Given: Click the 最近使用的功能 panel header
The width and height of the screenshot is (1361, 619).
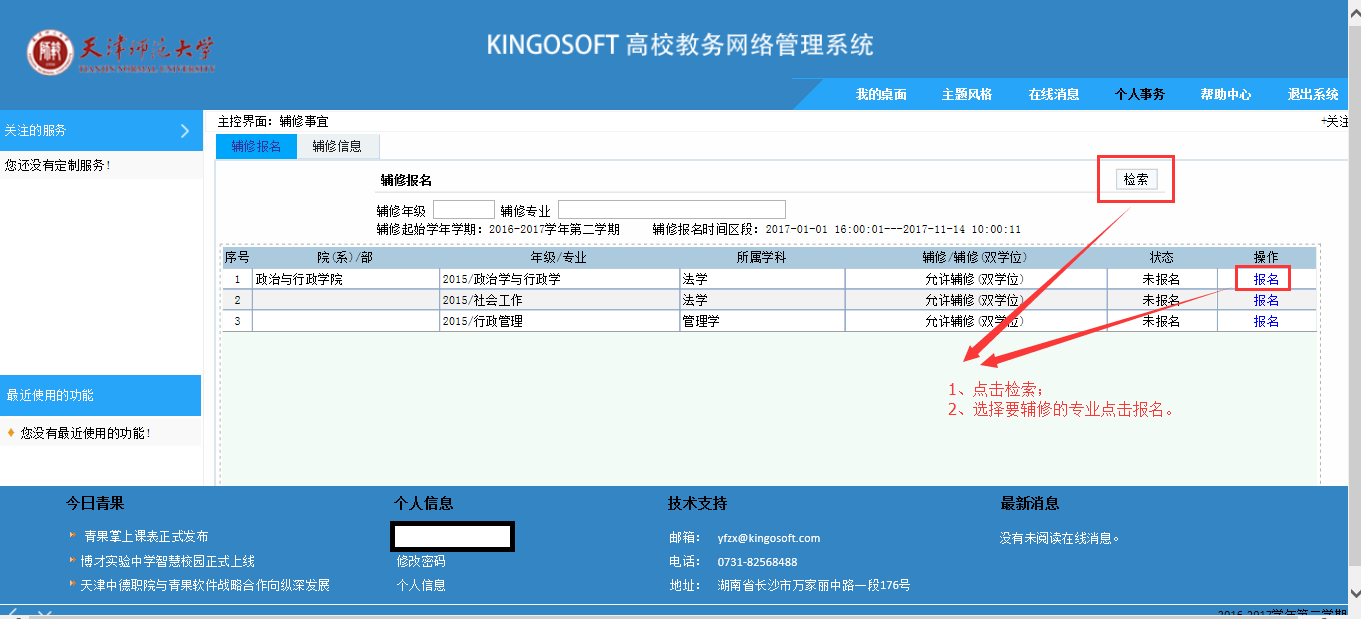Looking at the screenshot, I should pyautogui.click(x=100, y=395).
